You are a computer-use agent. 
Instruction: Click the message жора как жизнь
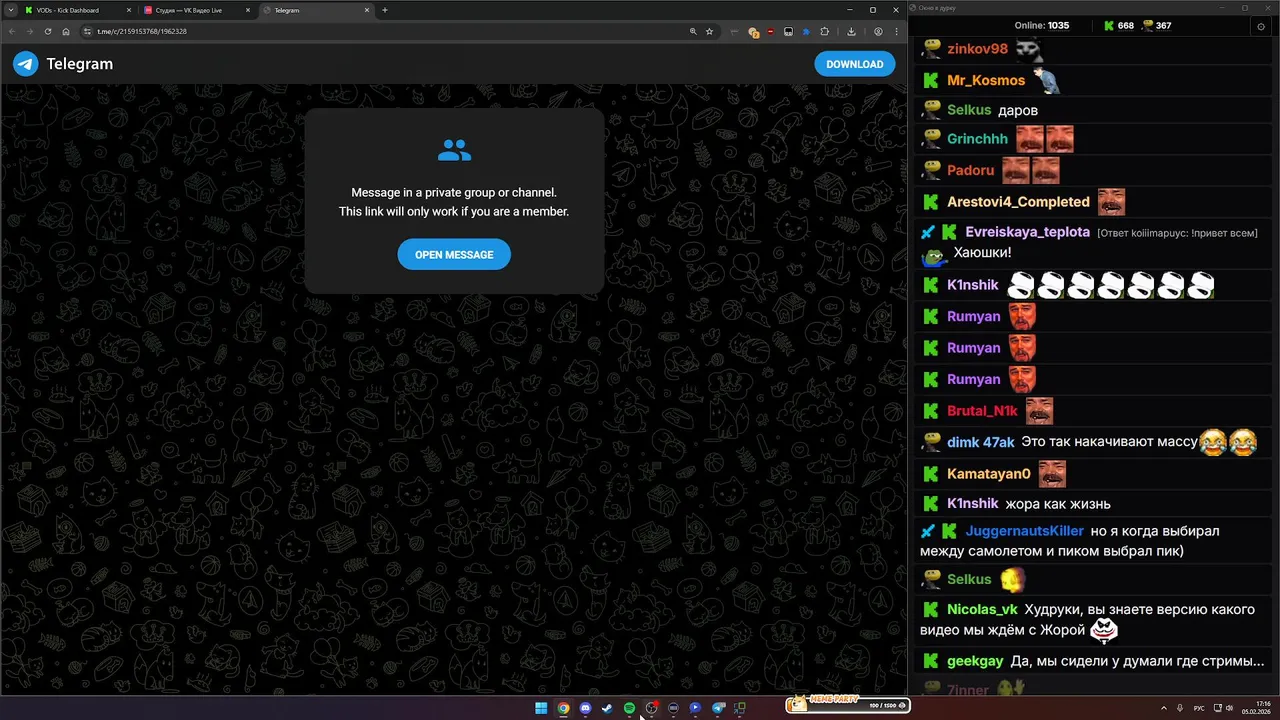(1058, 504)
